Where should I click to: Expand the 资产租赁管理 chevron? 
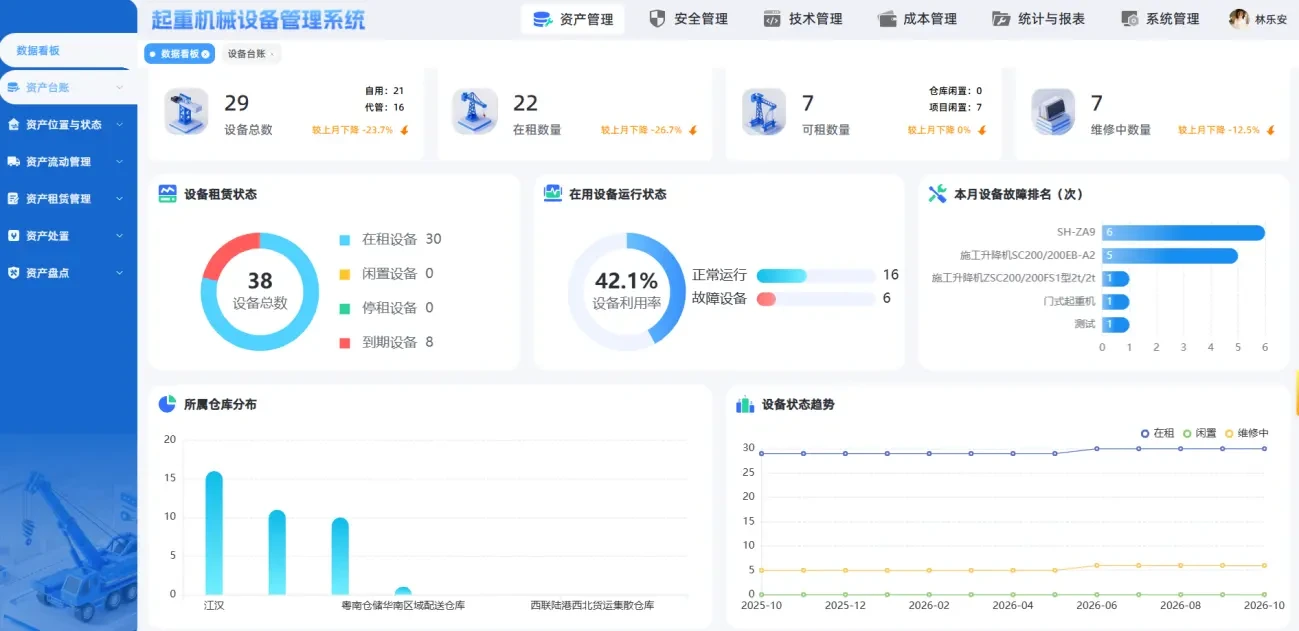click(120, 199)
